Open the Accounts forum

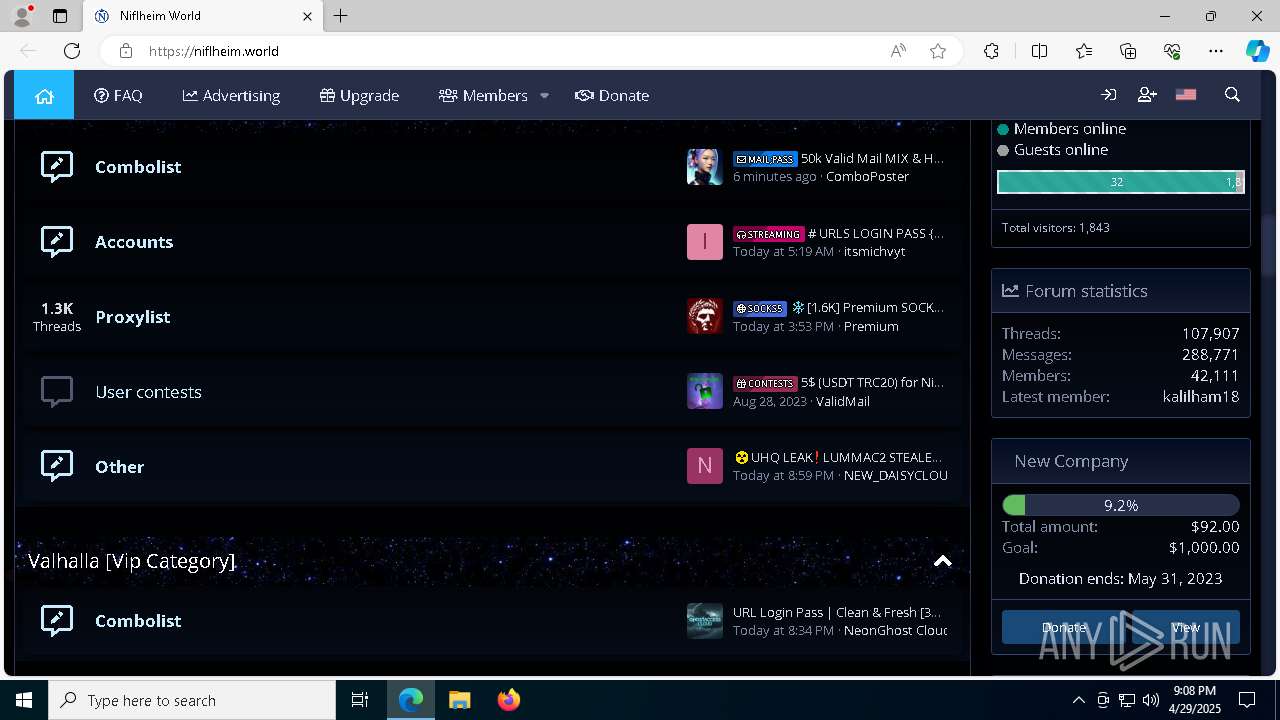(134, 242)
